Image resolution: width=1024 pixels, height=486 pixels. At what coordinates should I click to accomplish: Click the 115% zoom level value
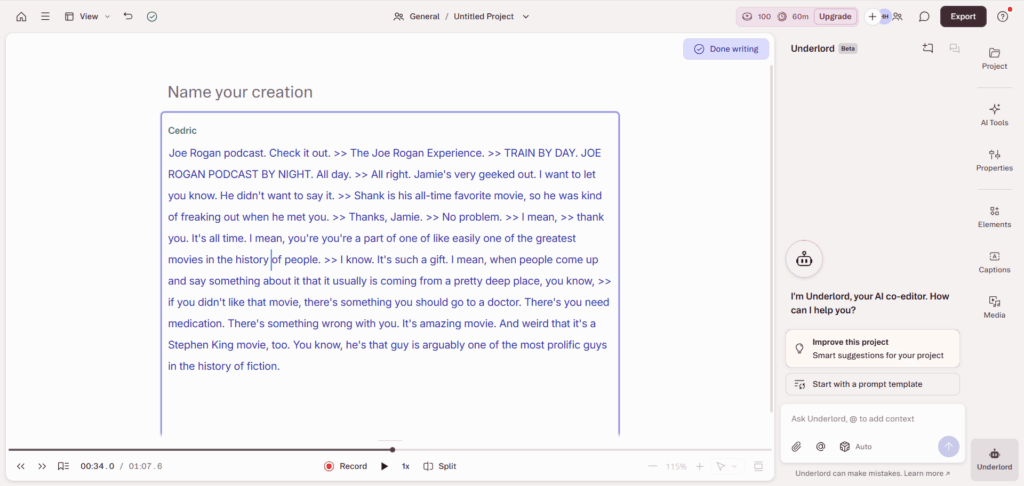coord(676,466)
